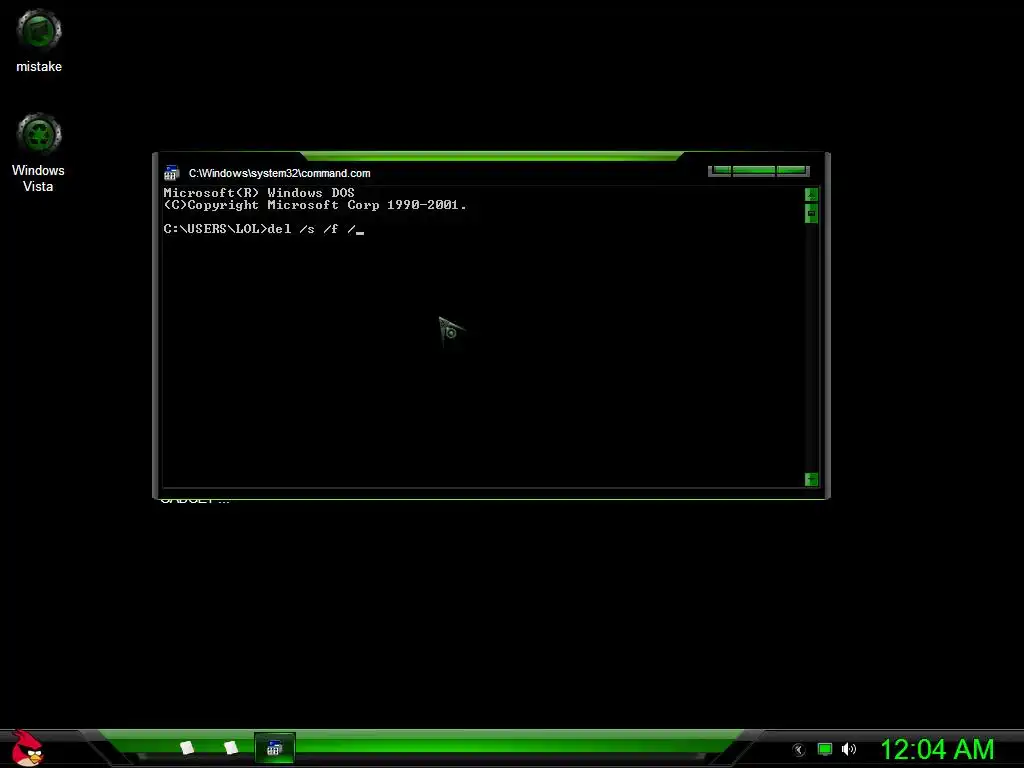Click the console scrollbar thumb
1024x768 pixels.
pos(811,214)
